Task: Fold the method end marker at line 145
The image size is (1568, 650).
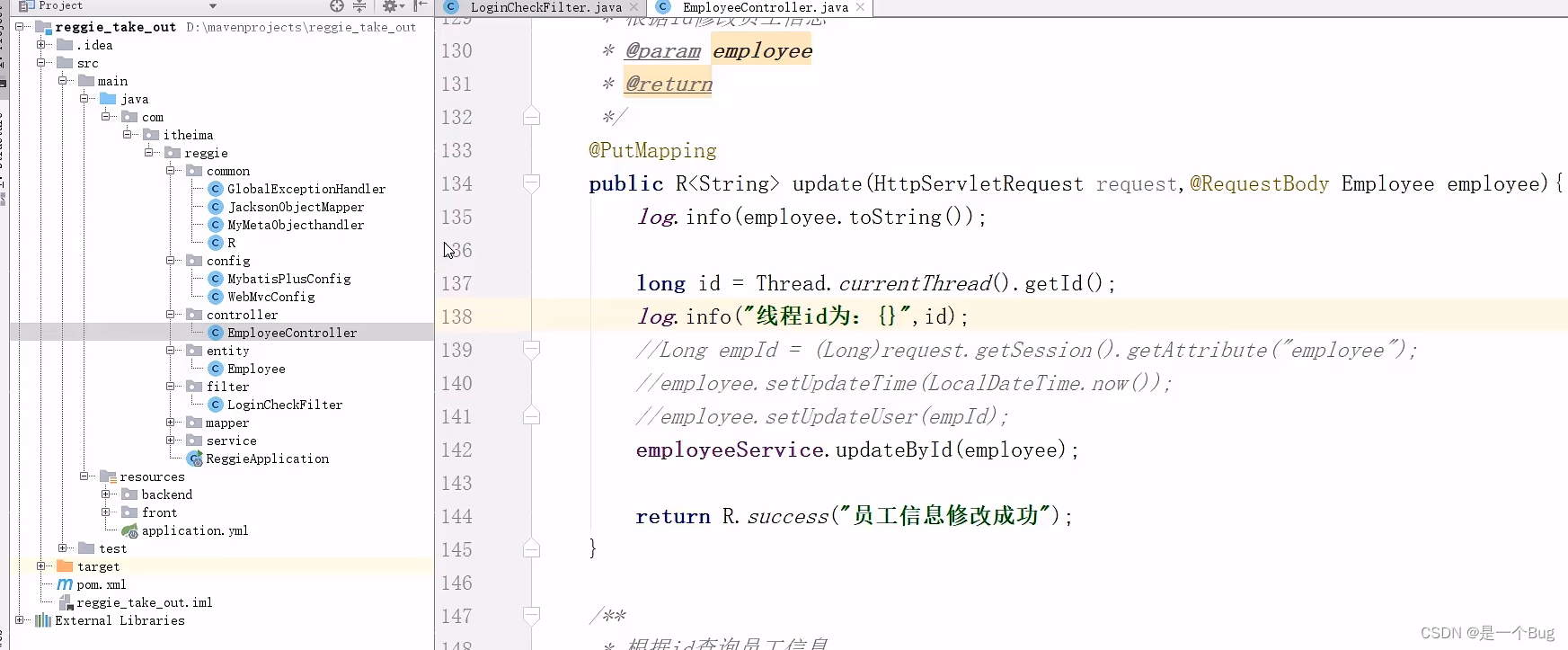Action: [x=531, y=549]
